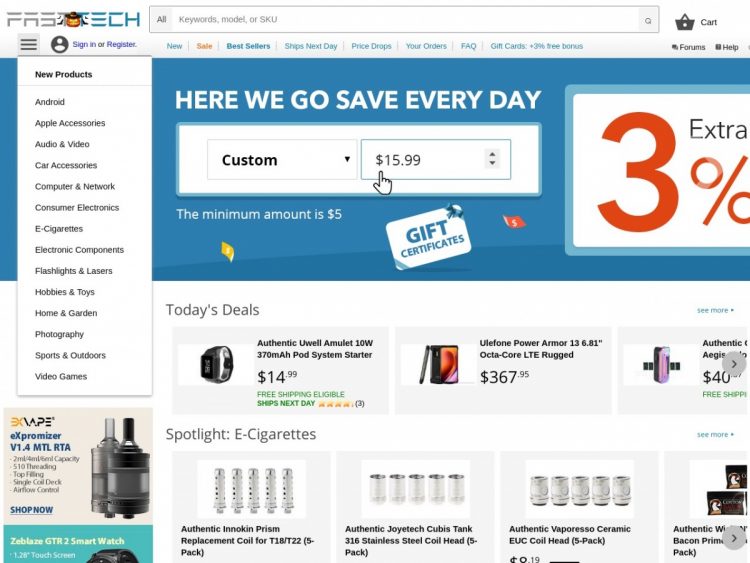Viewport: 750px width, 563px height.
Task: Click the user account avatar icon
Action: coord(60,44)
